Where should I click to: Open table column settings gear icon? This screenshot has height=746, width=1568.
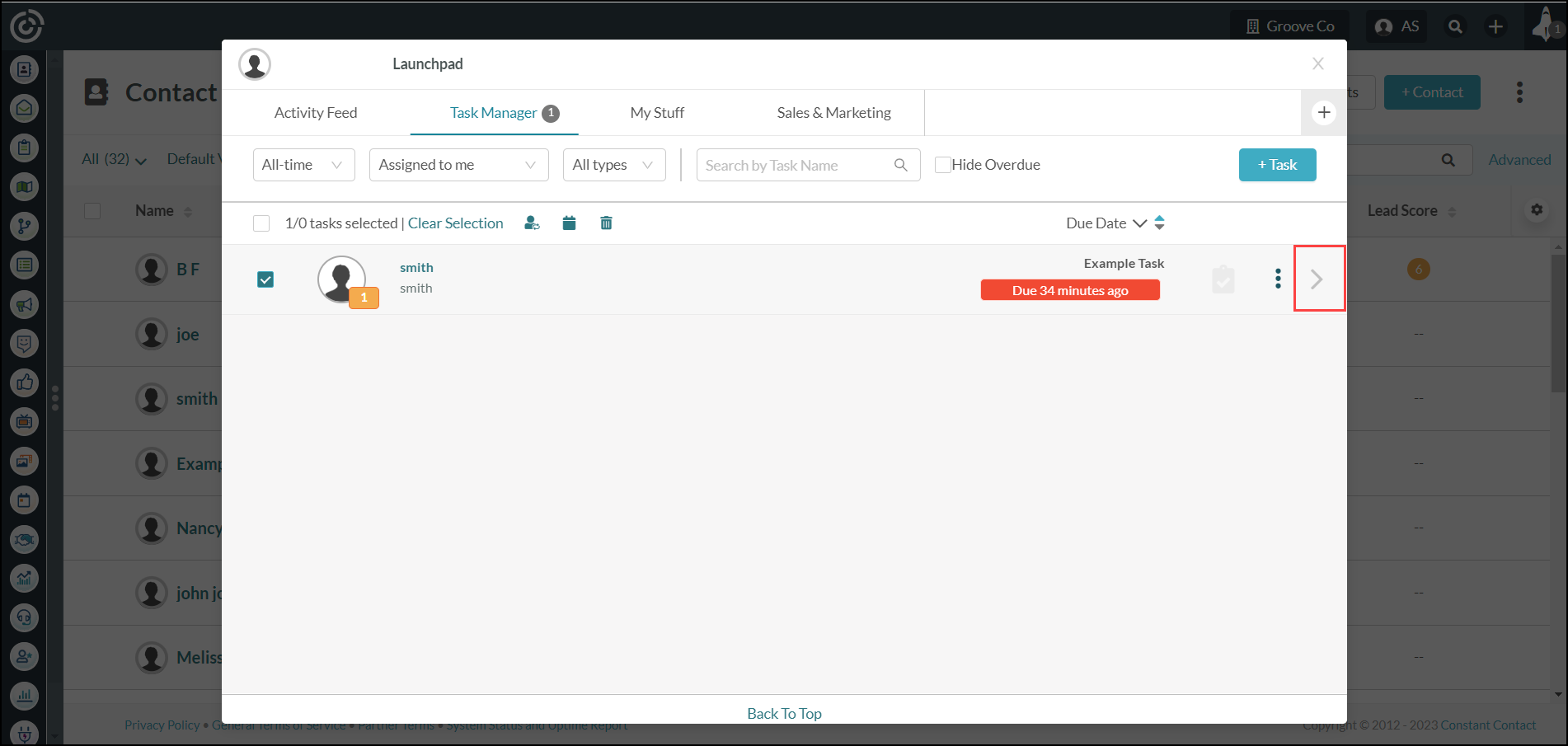click(x=1537, y=209)
